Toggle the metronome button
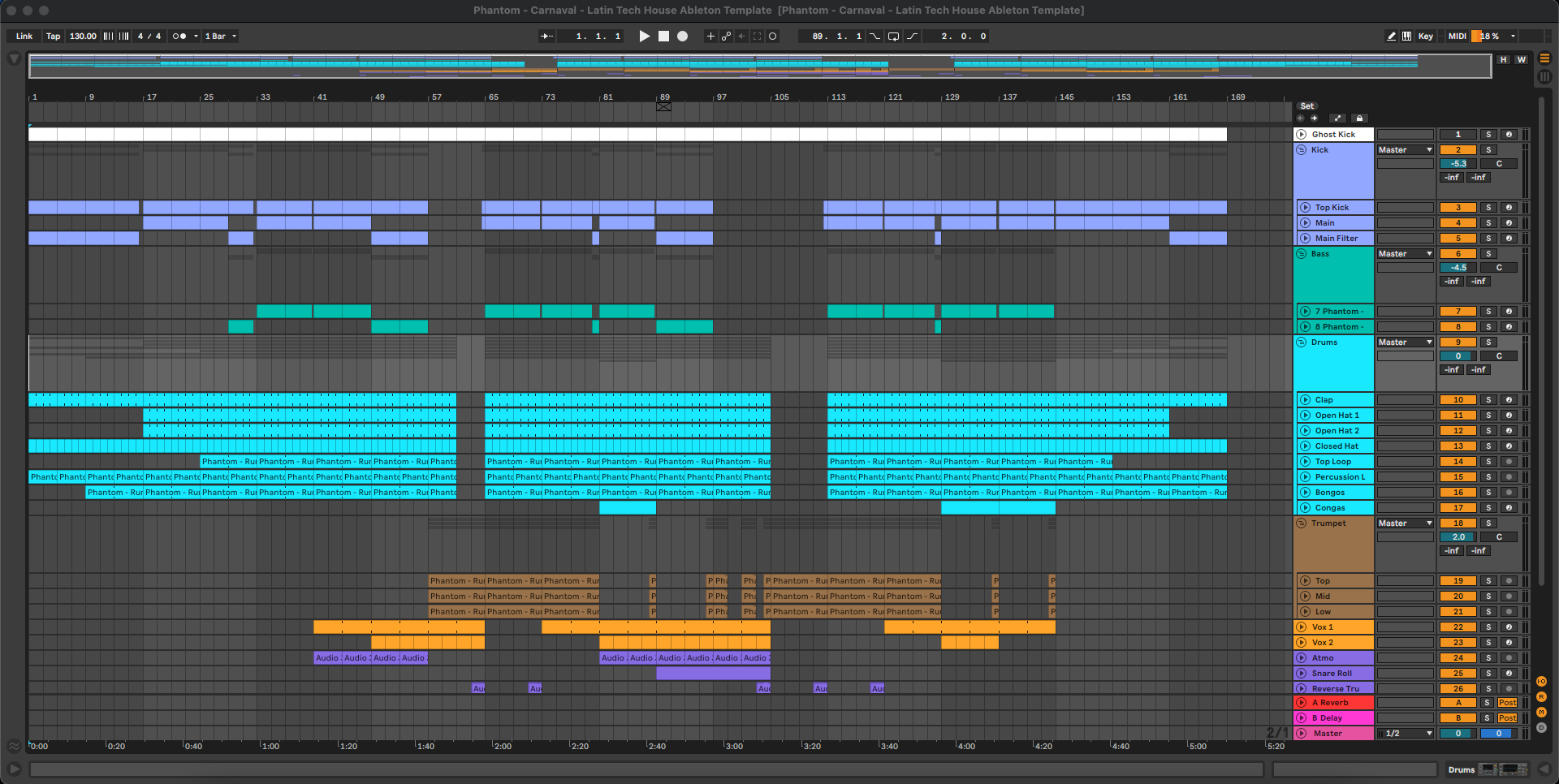This screenshot has height=784, width=1559. 179,37
